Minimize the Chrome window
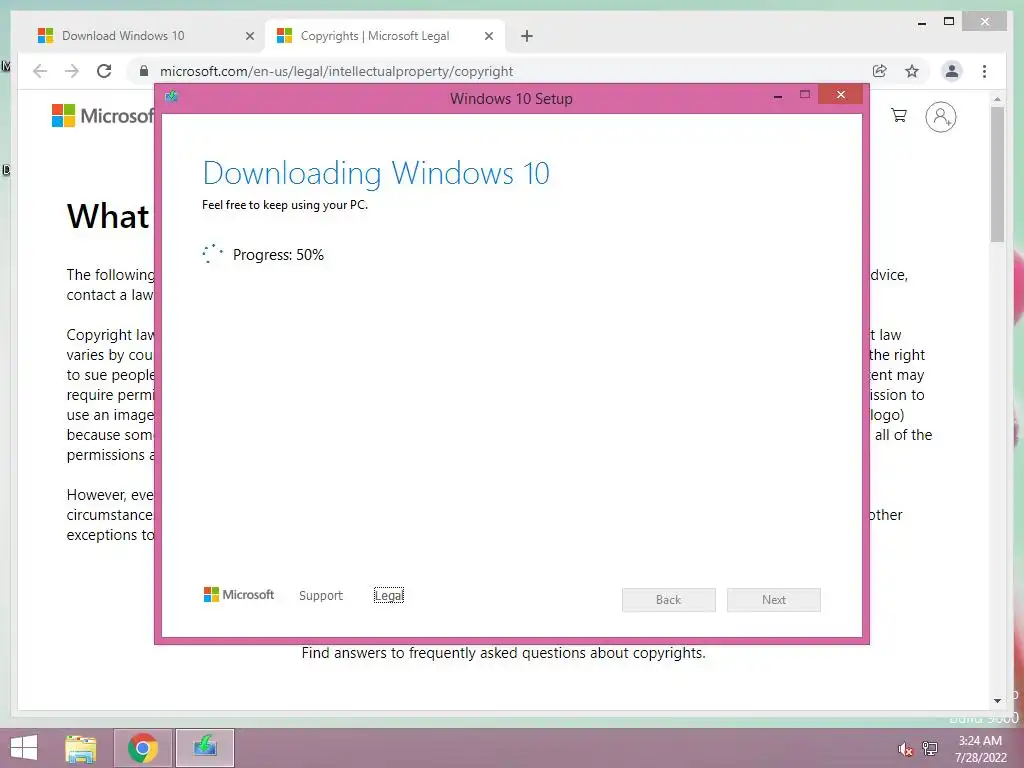 921,23
